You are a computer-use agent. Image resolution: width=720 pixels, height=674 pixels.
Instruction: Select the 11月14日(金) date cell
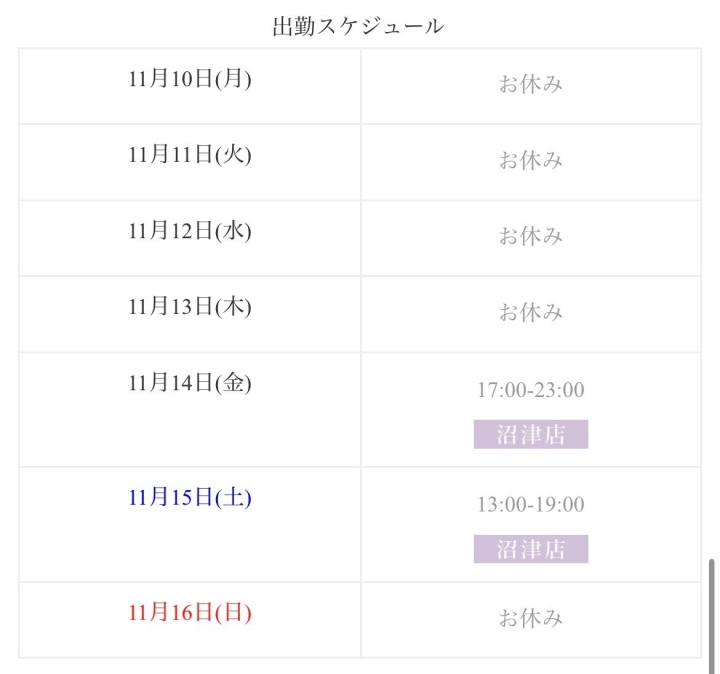coord(190,383)
